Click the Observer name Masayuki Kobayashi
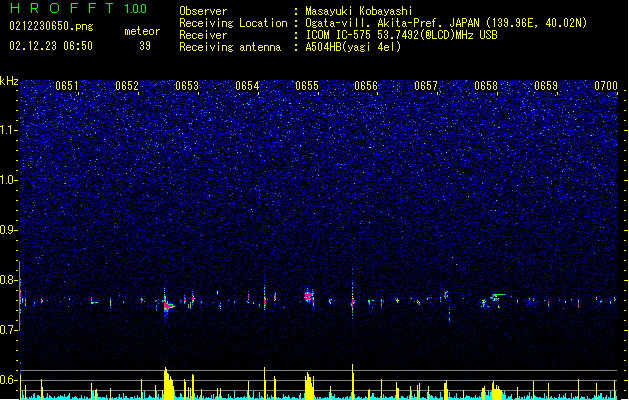 (358, 11)
